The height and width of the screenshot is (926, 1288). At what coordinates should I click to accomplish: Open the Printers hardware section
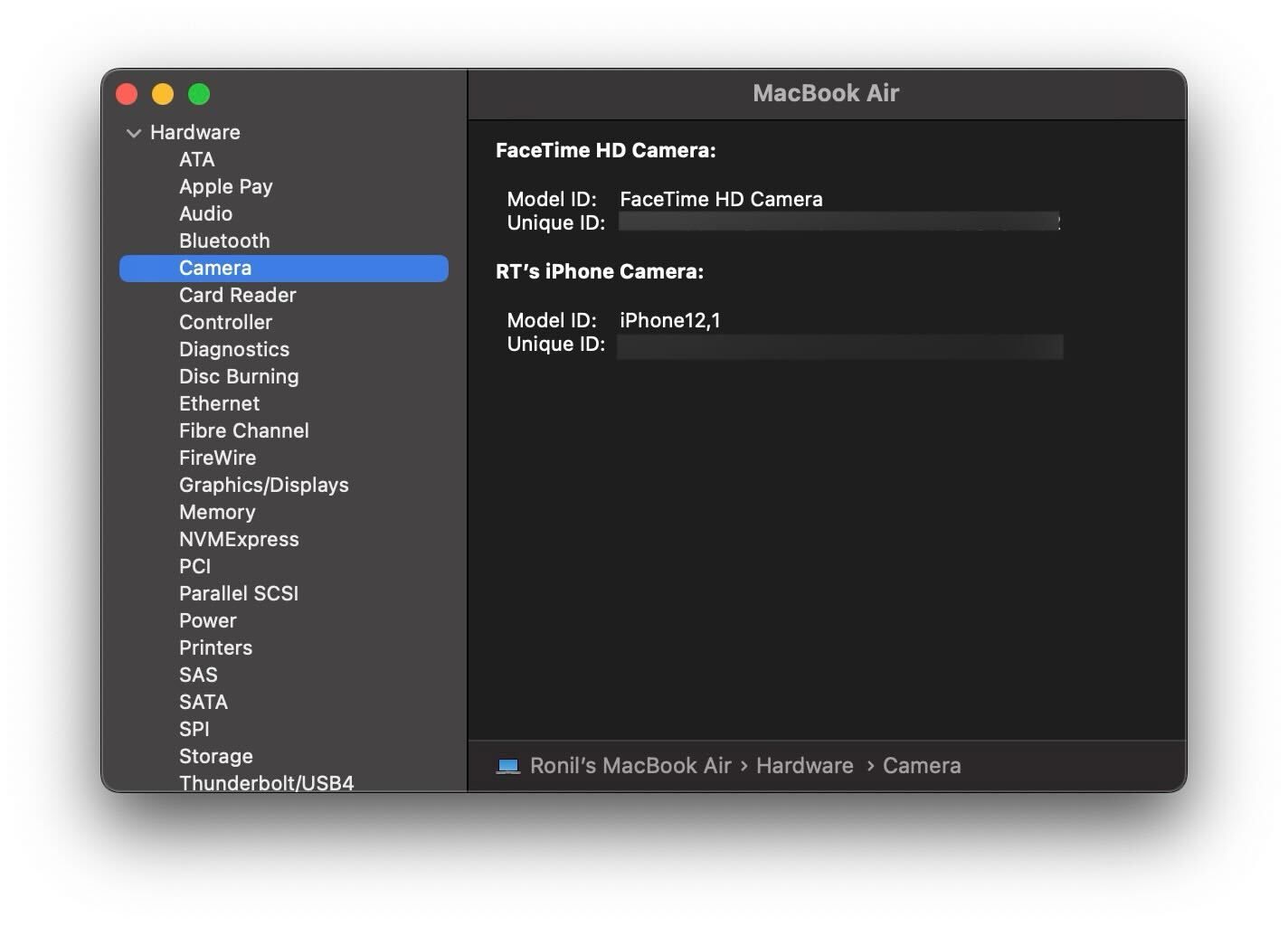(215, 647)
